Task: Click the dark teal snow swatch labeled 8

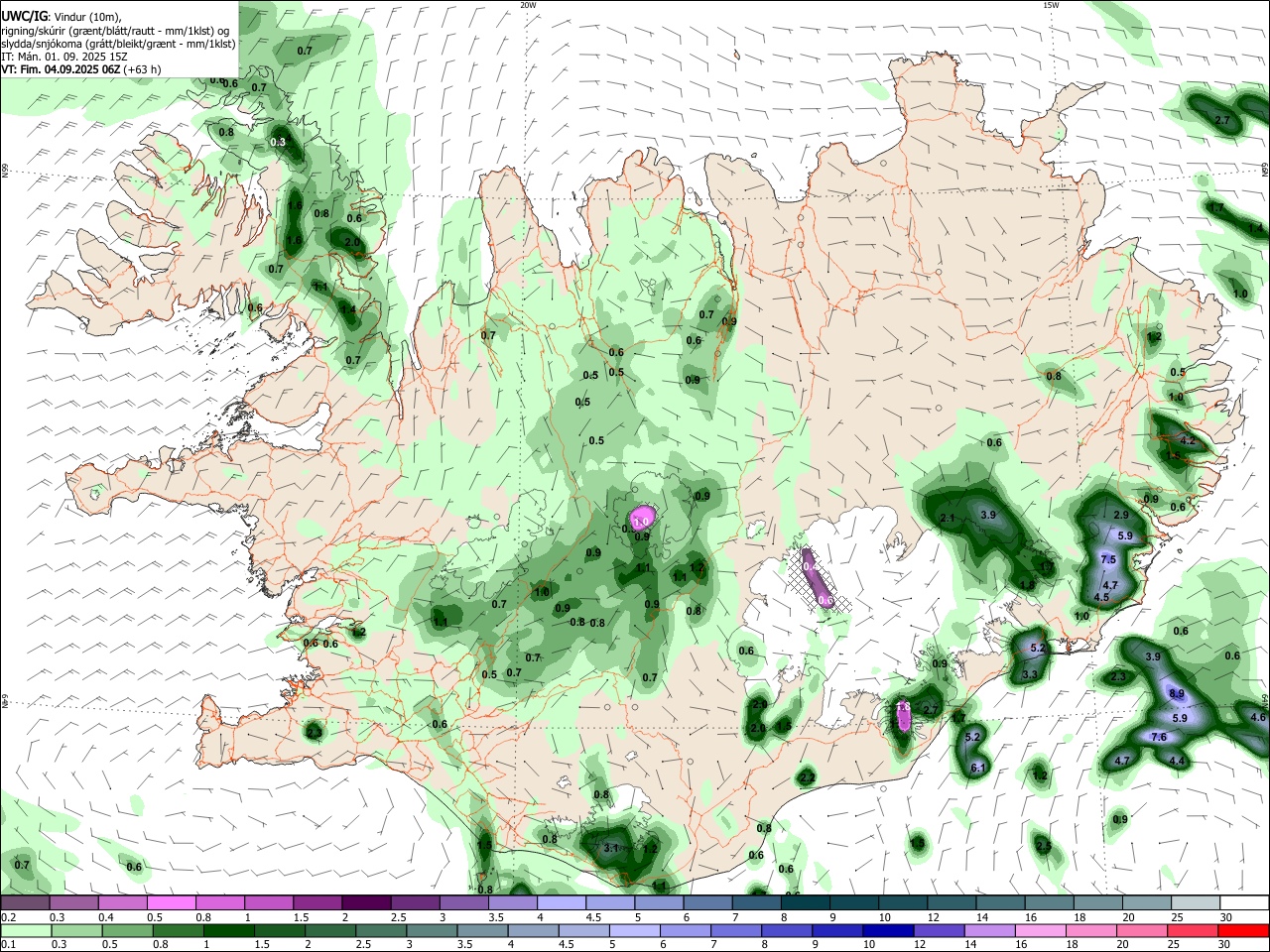Action: click(x=806, y=902)
